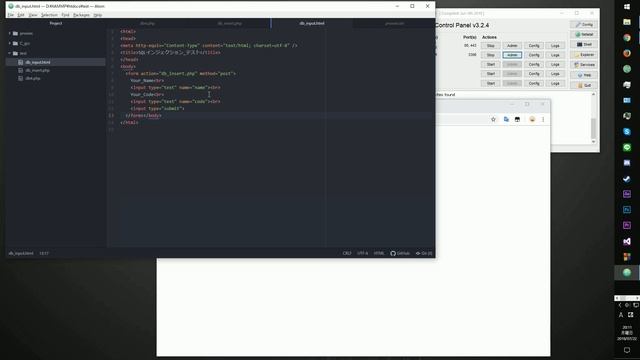The image size is (640, 360).
Task: Click the Your_Name line in editor
Action: point(147,80)
